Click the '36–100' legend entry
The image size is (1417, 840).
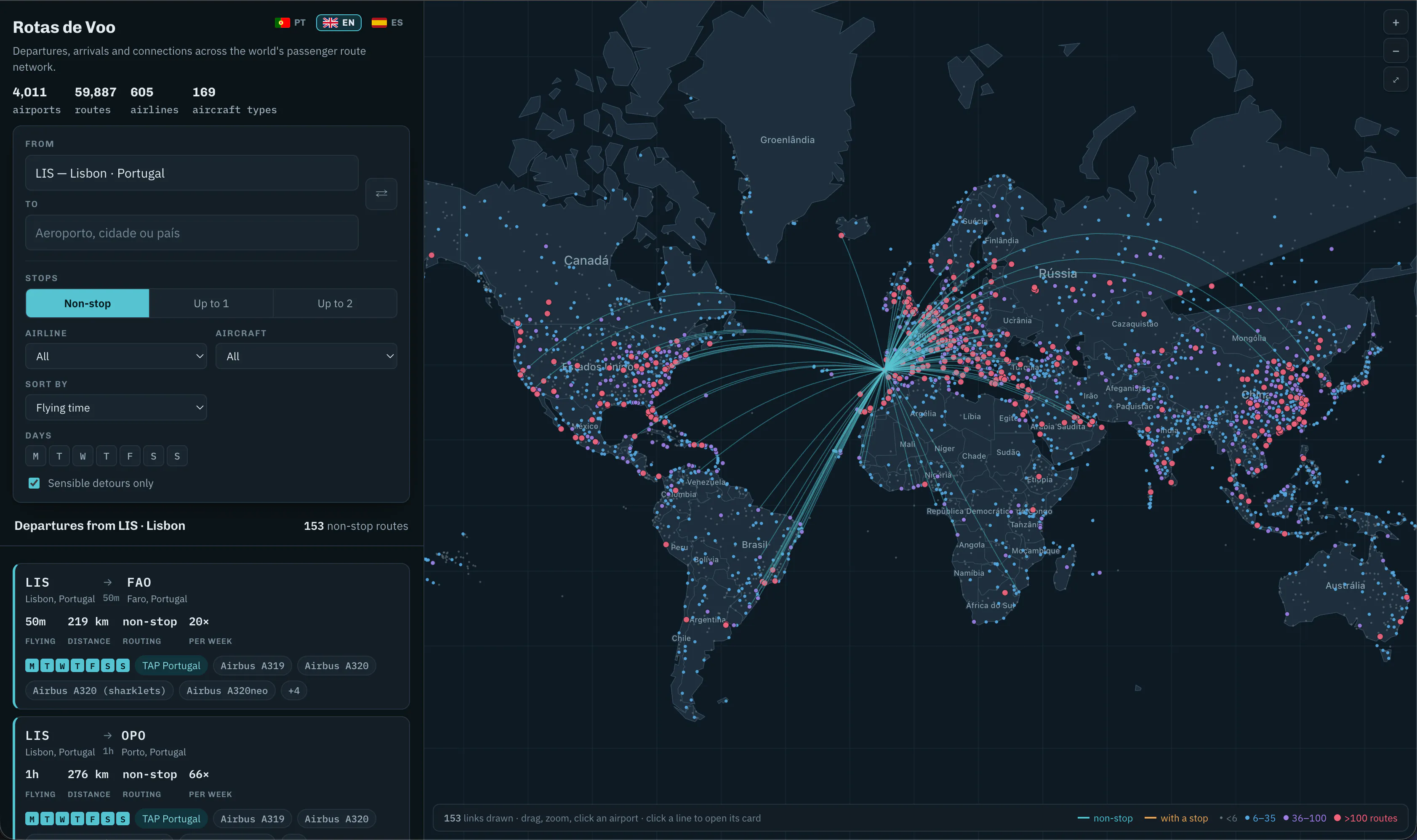pyautogui.click(x=1304, y=819)
